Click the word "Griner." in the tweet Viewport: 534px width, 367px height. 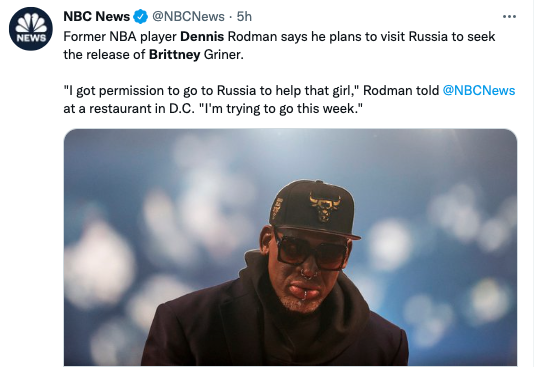click(x=224, y=54)
